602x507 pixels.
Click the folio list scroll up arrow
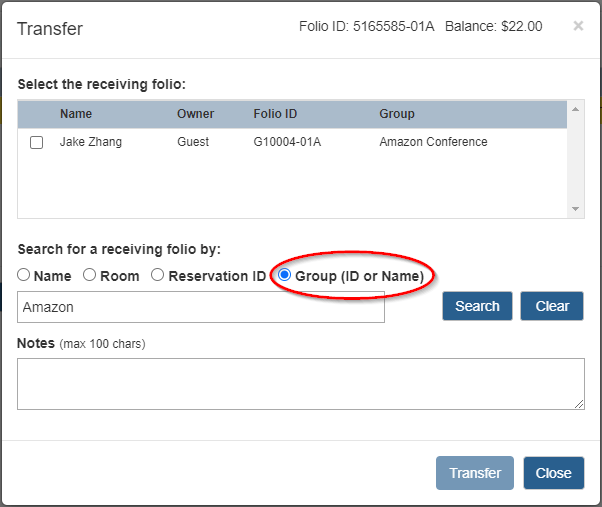coord(575,109)
